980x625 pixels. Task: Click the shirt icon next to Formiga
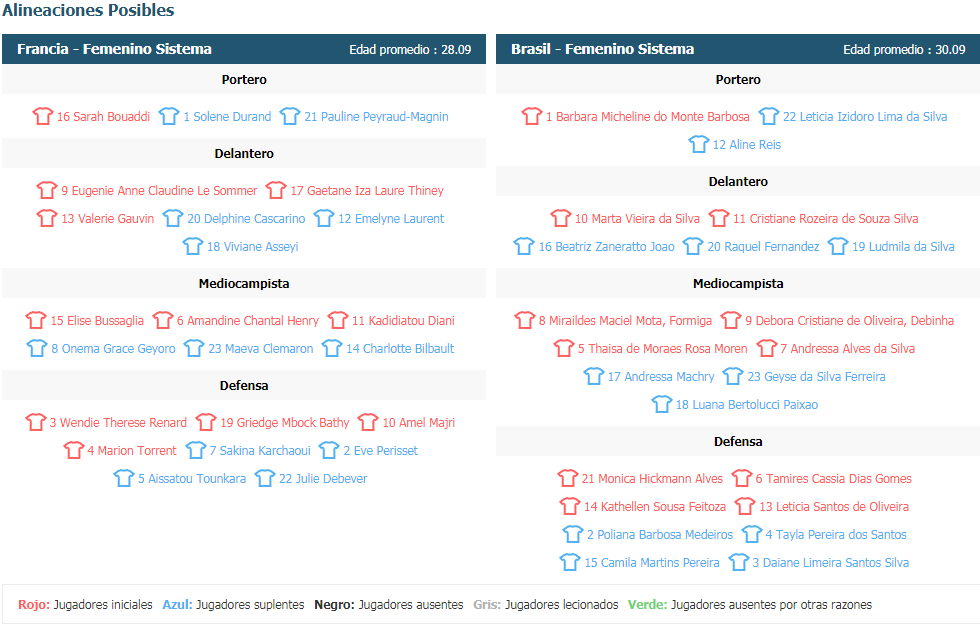(525, 320)
